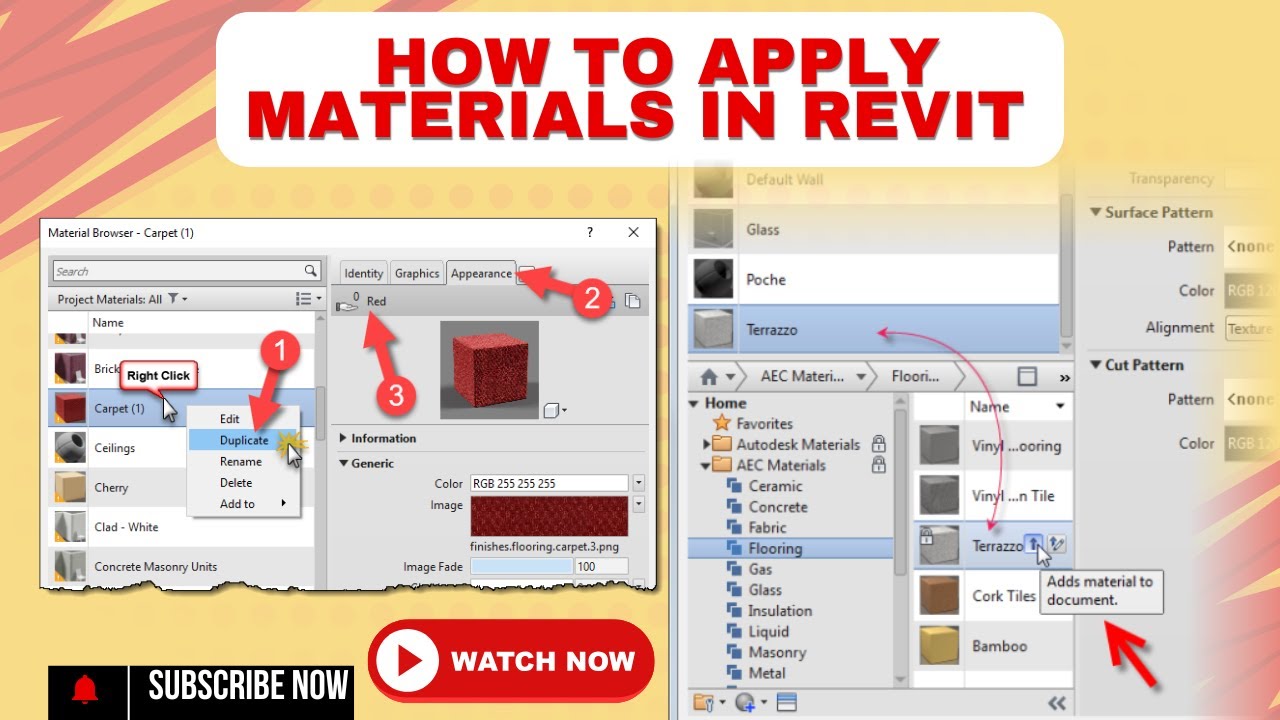Open the preview scene cube options
This screenshot has width=1280, height=720.
click(556, 410)
